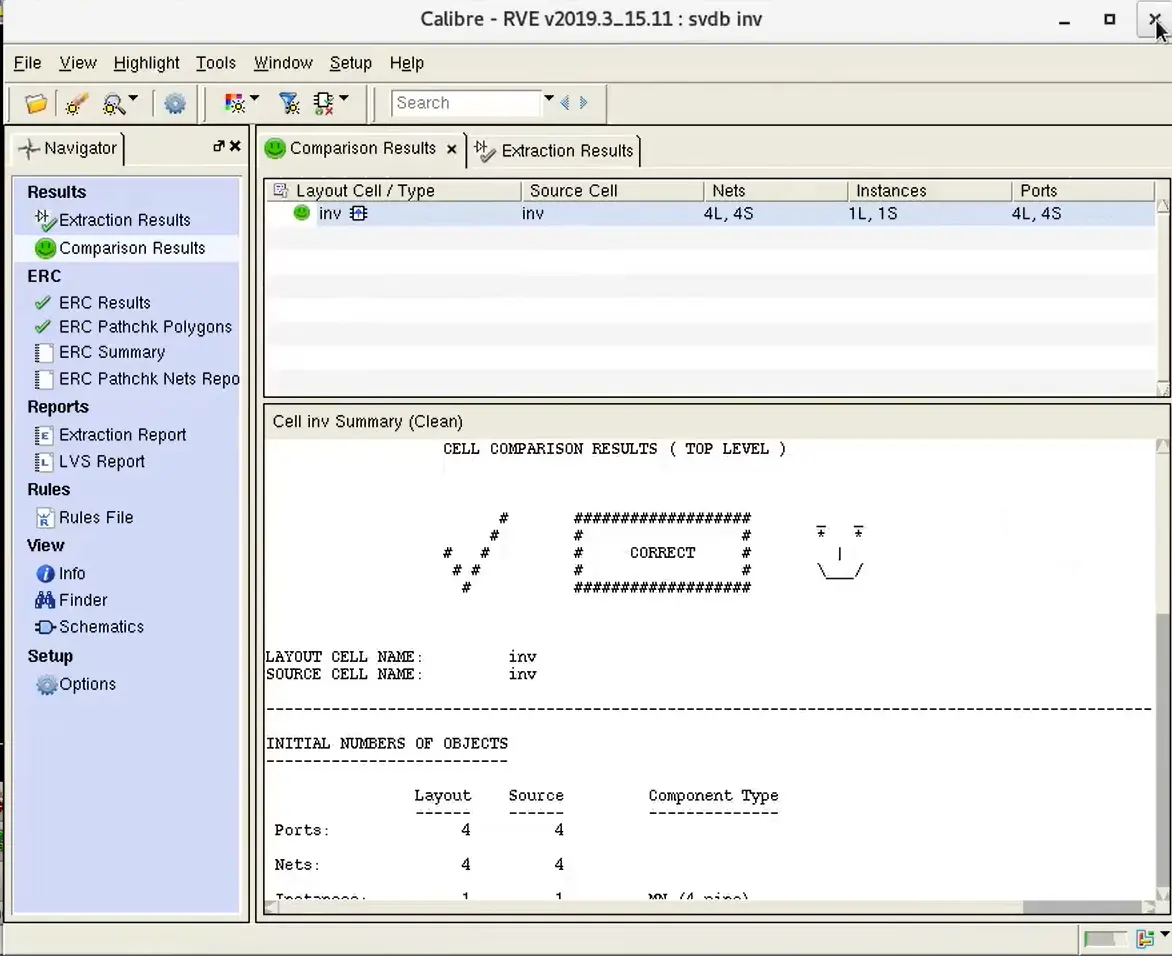
Task: Expand the highlight colors dropdown arrow
Action: pyautogui.click(x=254, y=98)
